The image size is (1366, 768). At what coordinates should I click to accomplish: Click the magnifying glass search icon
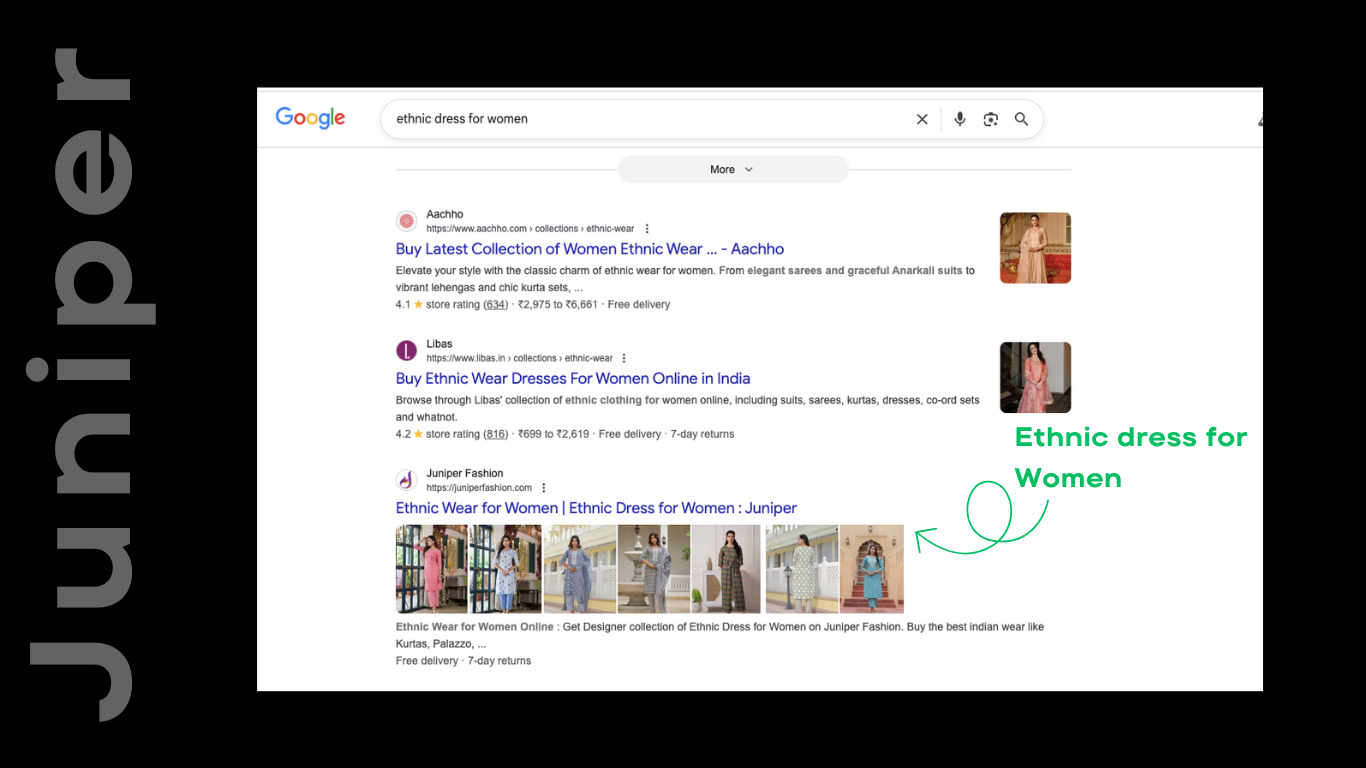tap(1021, 119)
